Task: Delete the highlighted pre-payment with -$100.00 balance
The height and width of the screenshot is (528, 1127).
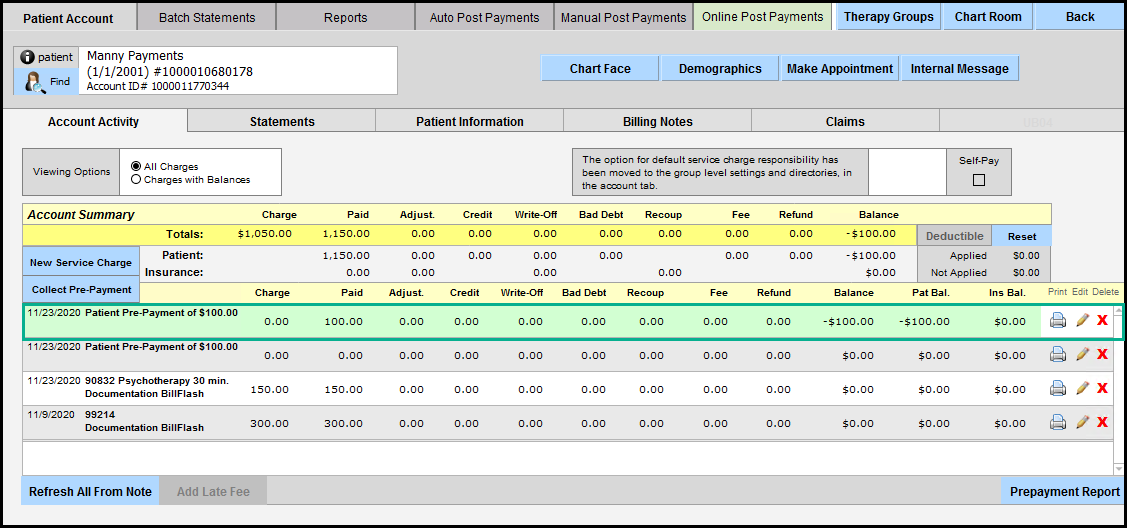Action: click(x=1102, y=321)
